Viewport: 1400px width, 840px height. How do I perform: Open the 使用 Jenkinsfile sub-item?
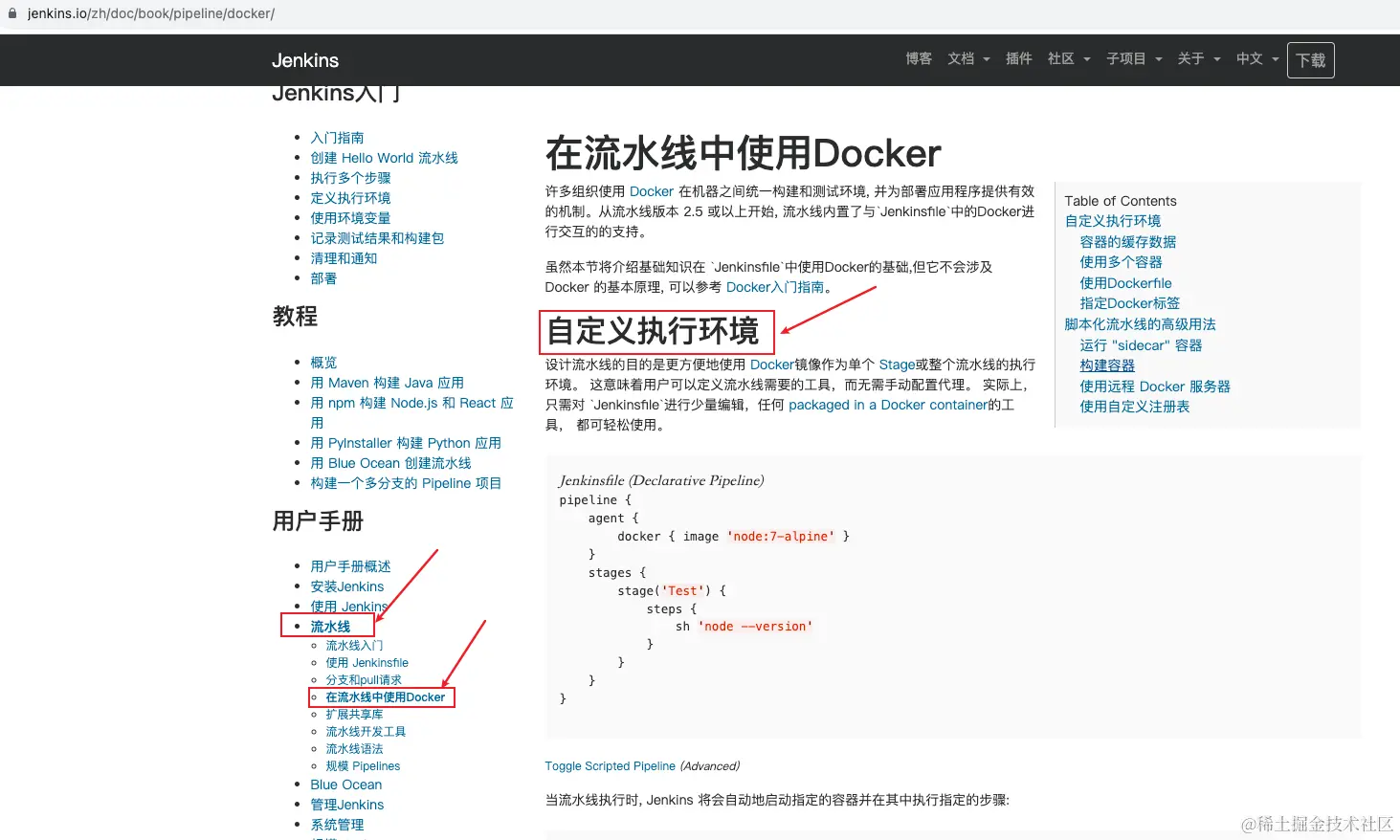(x=367, y=663)
